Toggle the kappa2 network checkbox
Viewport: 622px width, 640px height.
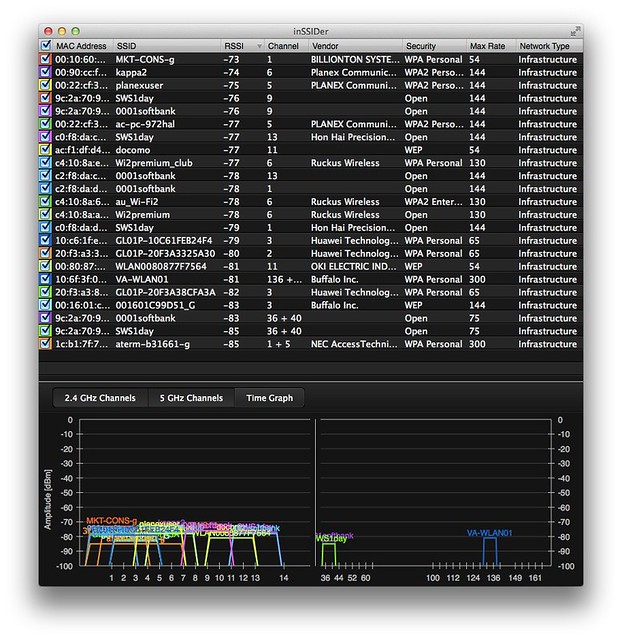(45, 72)
